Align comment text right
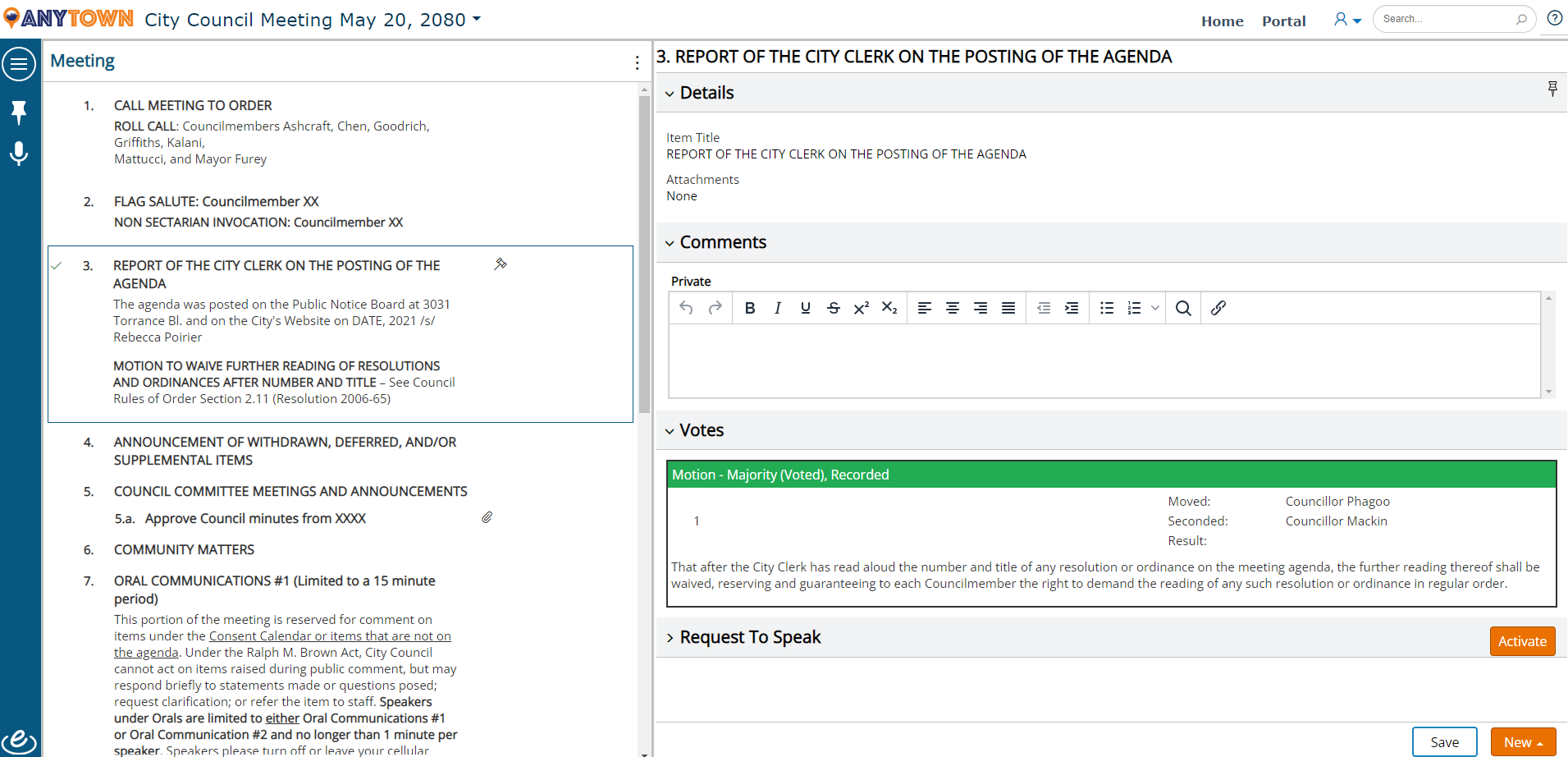Screen dimensions: 1568x757 coord(981,308)
